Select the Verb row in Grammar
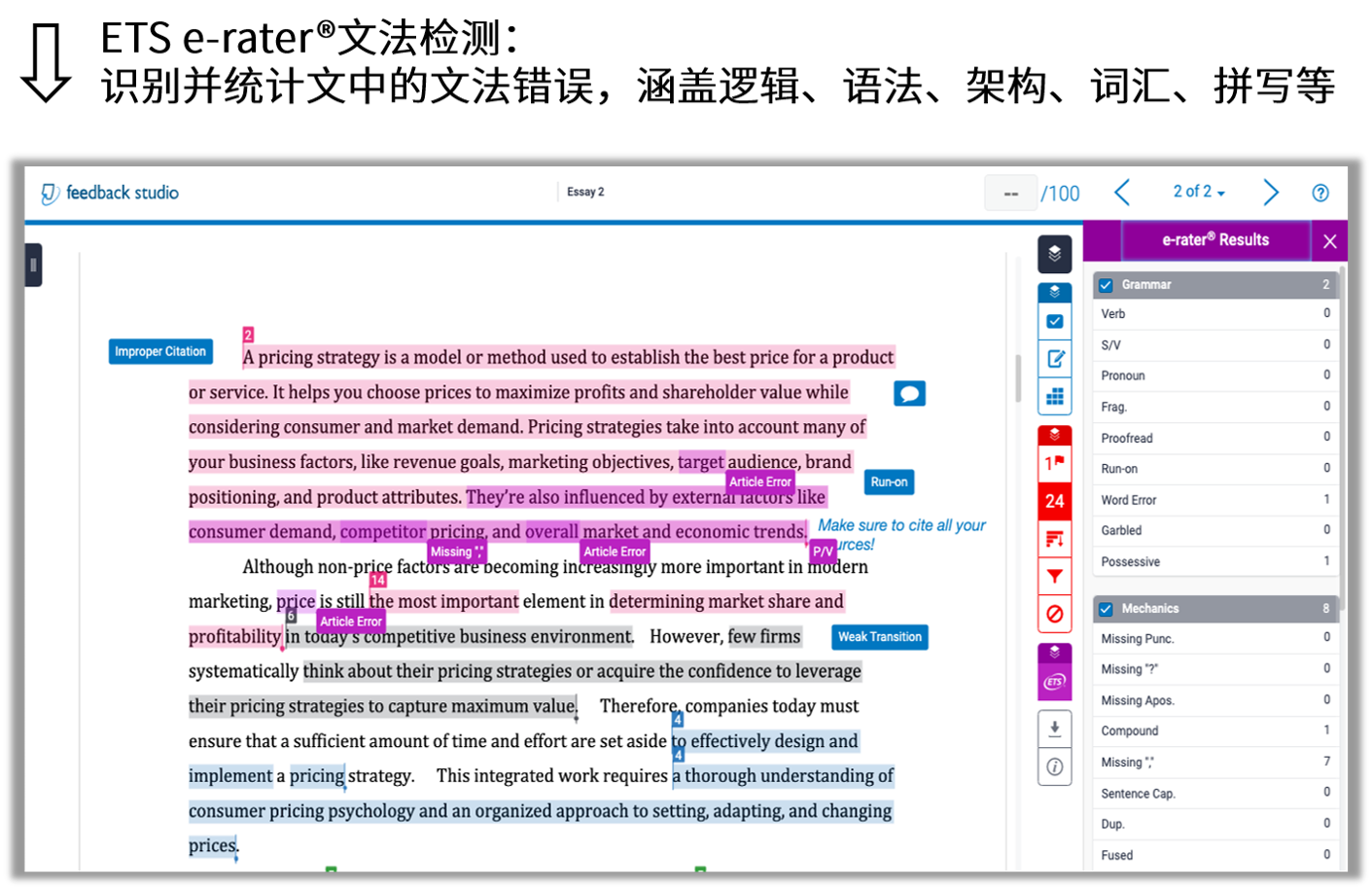1372x890 pixels. 1215,314
